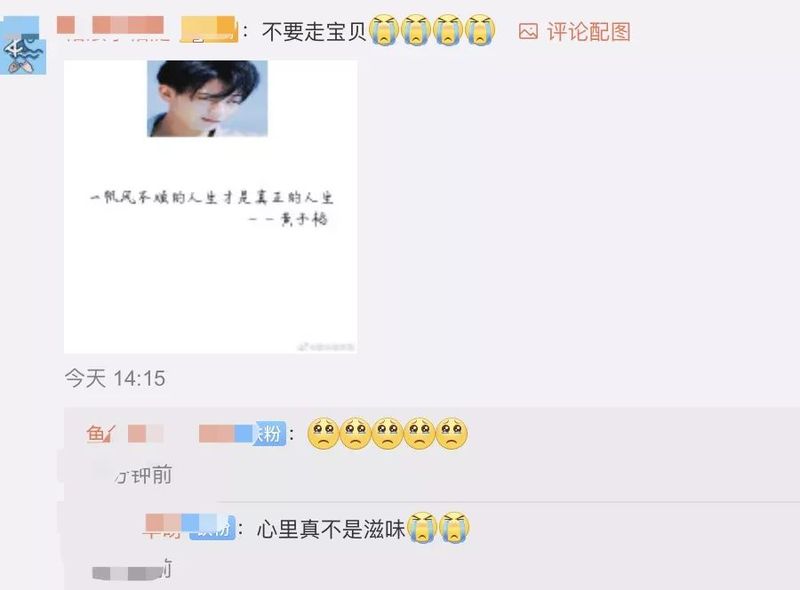The width and height of the screenshot is (800, 590).
Task: Click the Weibo watermark on the attached image
Action: 327,347
